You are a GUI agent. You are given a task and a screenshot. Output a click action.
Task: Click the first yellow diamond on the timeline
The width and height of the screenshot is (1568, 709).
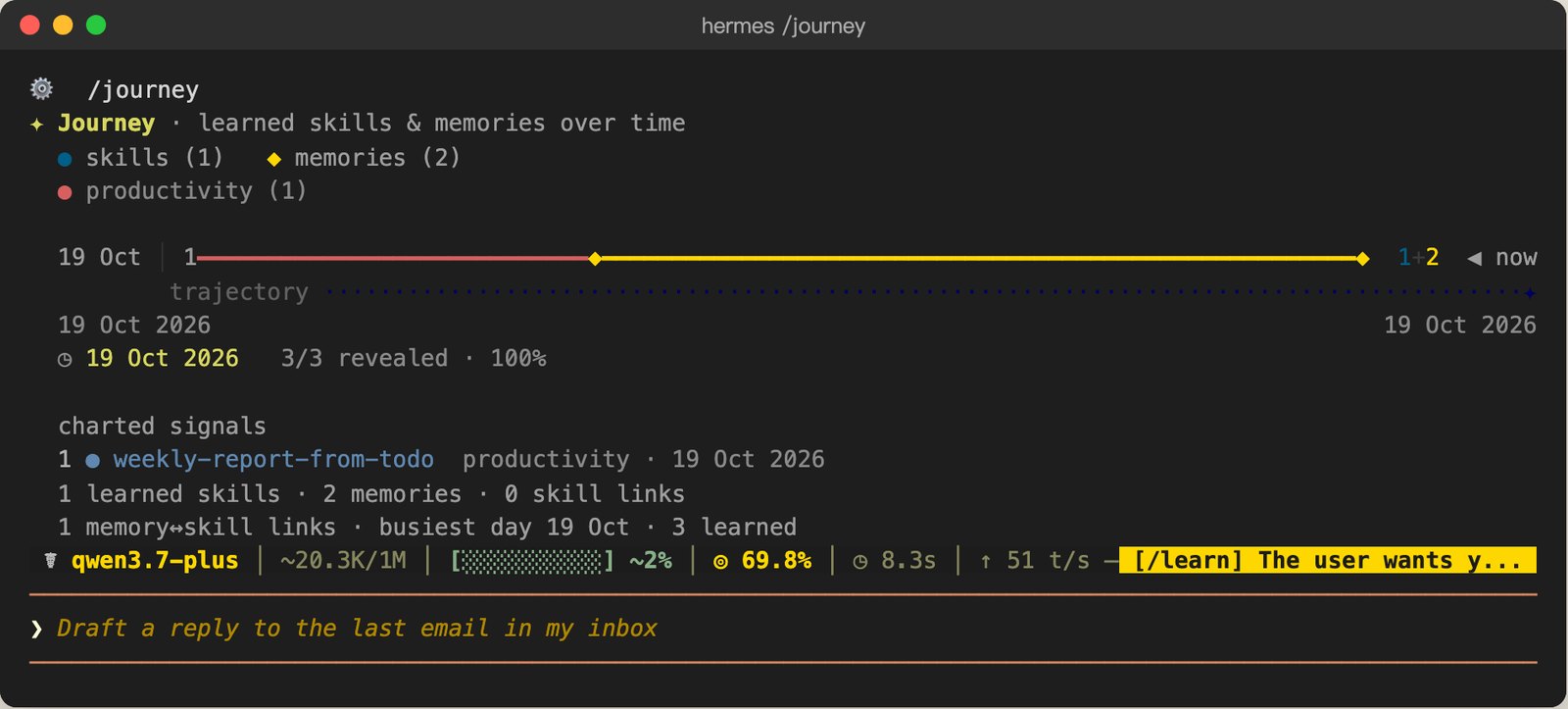[x=595, y=259]
